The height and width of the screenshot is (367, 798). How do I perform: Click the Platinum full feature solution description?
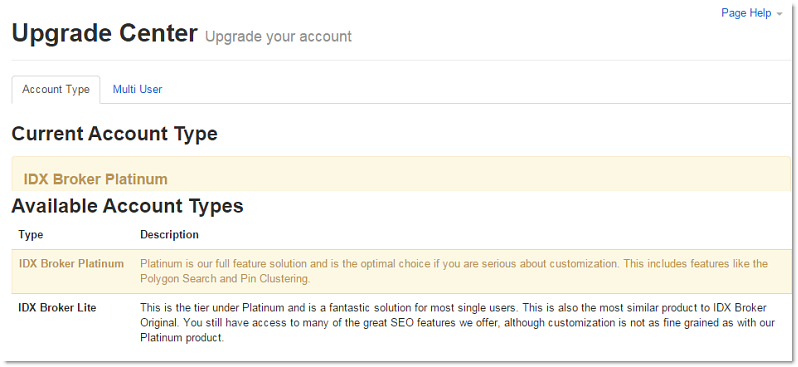tap(453, 271)
